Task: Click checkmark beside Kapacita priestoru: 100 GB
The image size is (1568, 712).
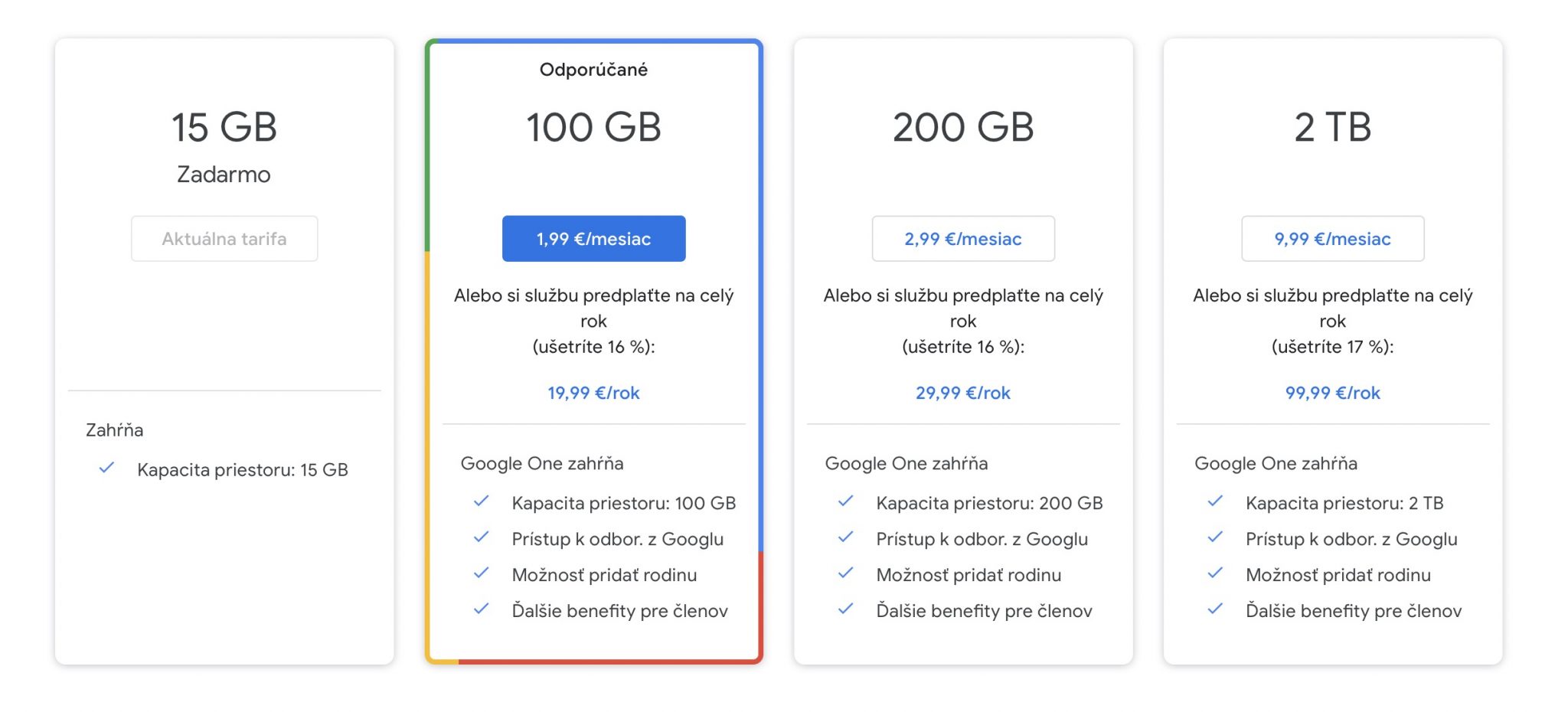Action: tap(481, 501)
